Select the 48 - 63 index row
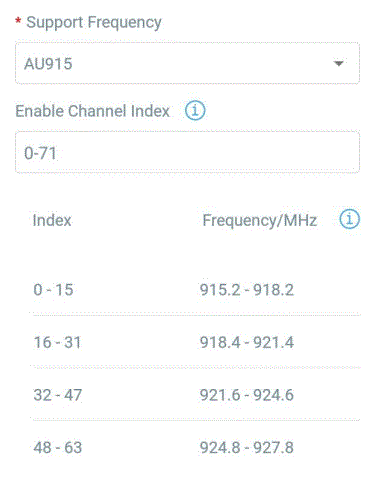368x483 pixels. (x=195, y=447)
